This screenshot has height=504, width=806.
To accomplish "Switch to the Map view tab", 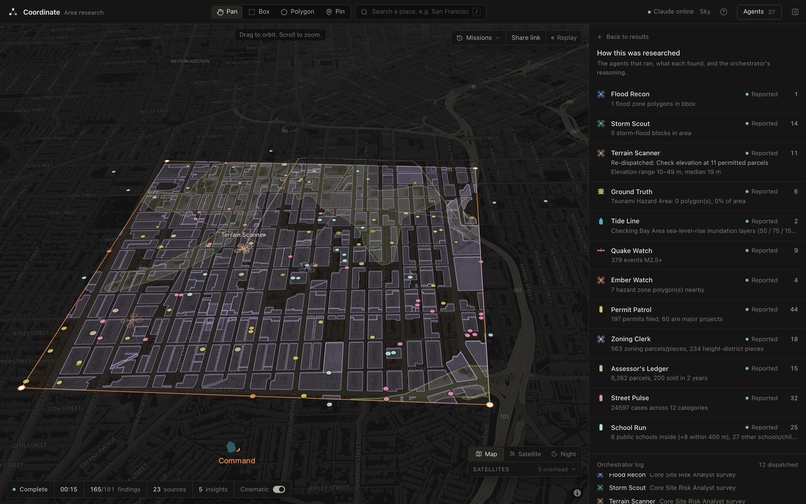I will [486, 454].
